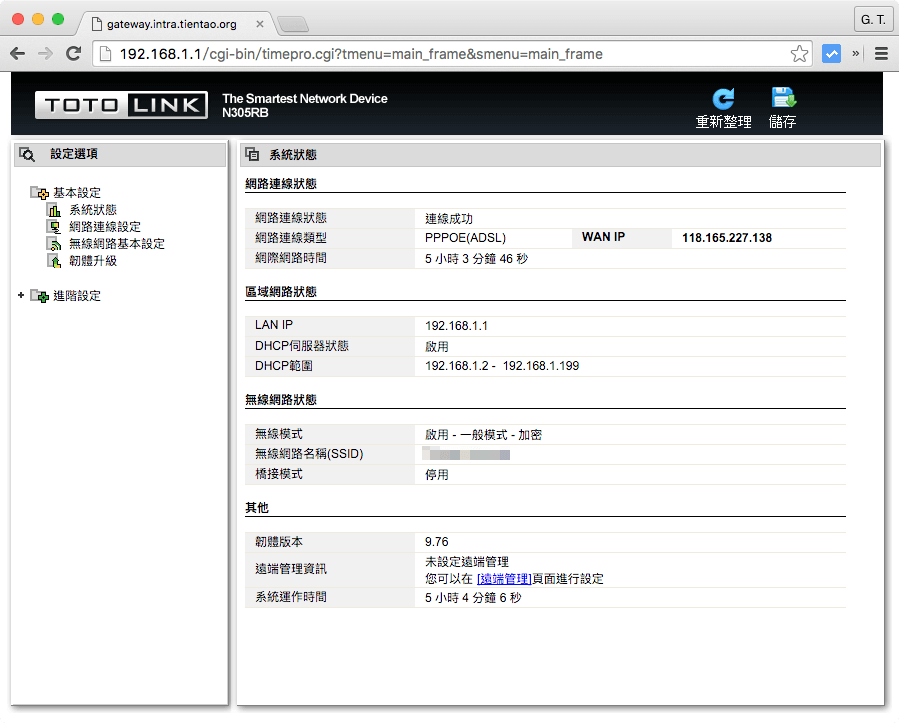This screenshot has width=899, height=723.
Task: Expand the 進階設定 tree node
Action: [x=21, y=296]
